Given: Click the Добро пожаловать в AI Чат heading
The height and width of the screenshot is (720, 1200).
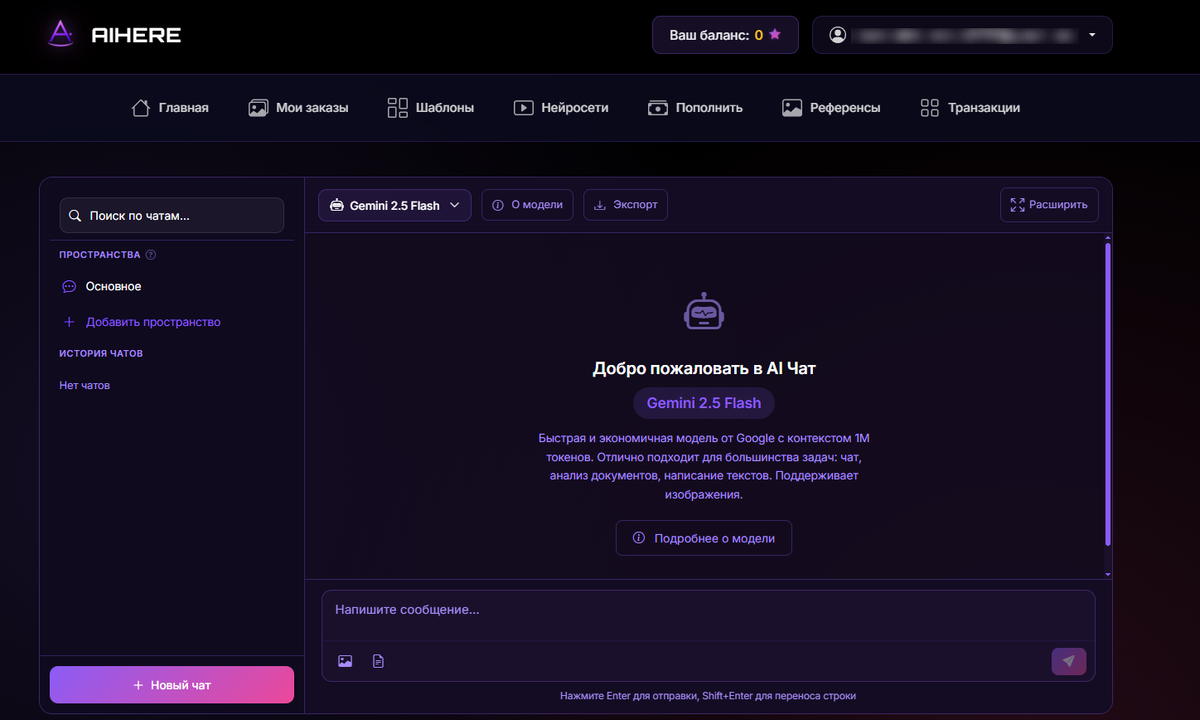Looking at the screenshot, I should coord(704,368).
